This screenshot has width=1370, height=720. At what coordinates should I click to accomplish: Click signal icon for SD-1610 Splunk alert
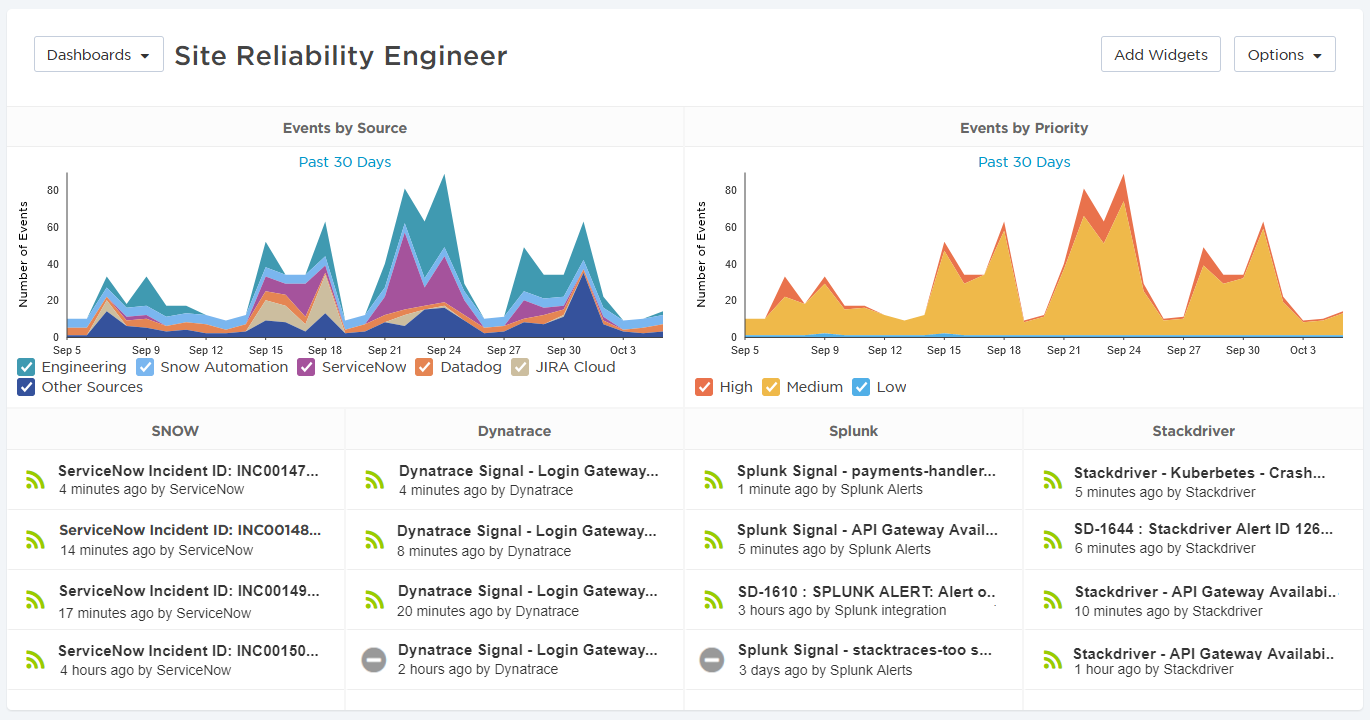(713, 600)
